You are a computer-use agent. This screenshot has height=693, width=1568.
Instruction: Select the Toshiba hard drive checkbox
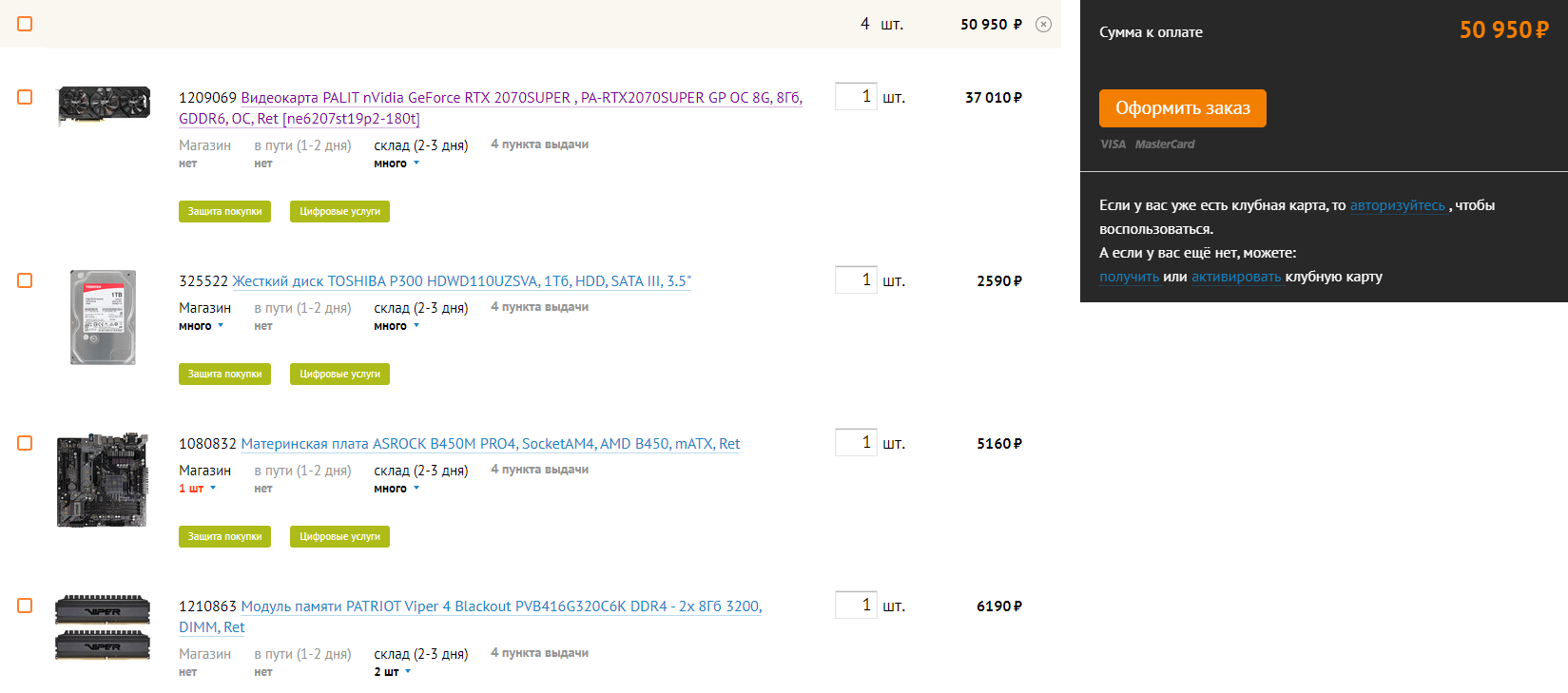tap(25, 280)
